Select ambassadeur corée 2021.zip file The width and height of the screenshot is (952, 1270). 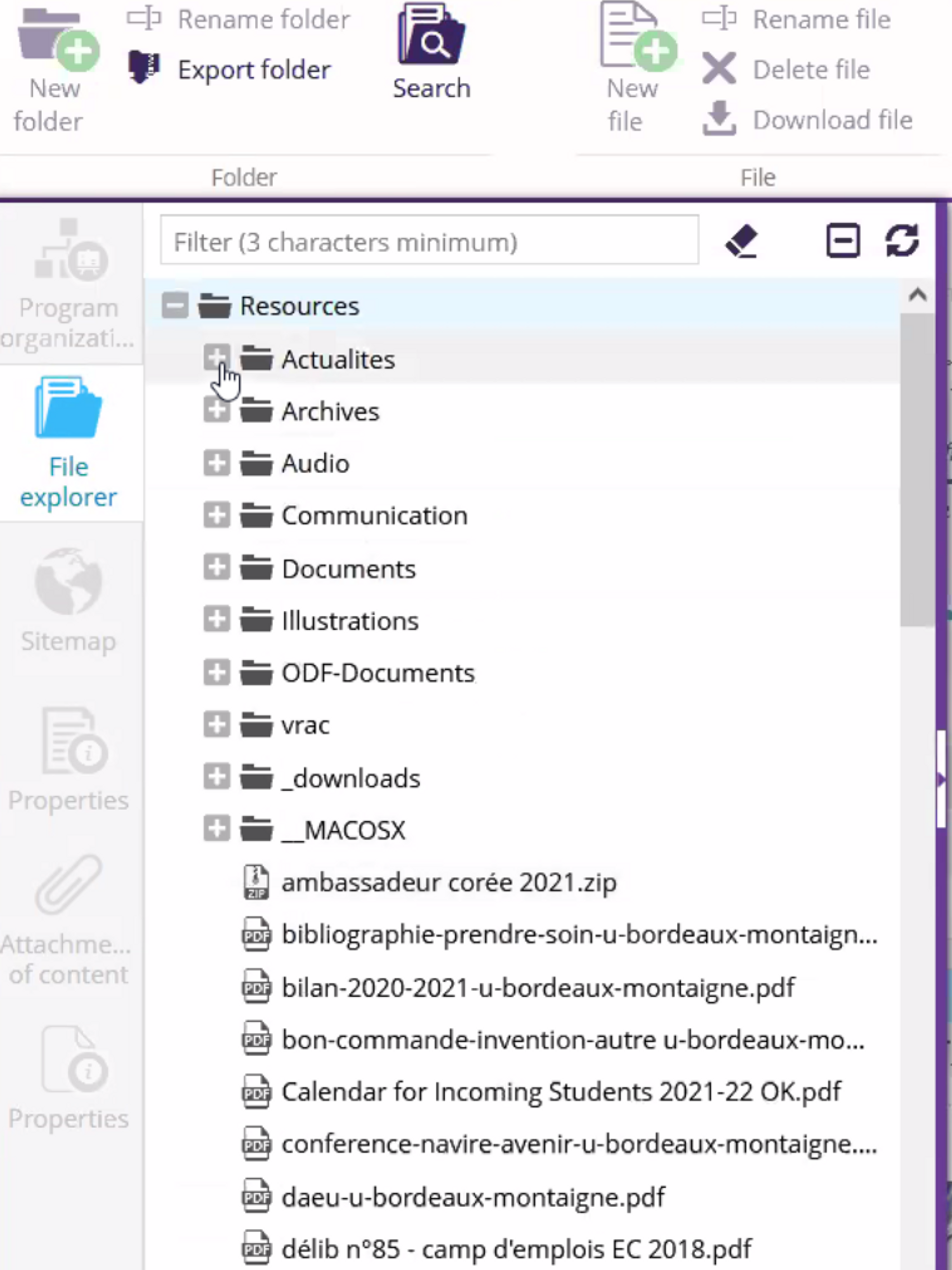[449, 883]
